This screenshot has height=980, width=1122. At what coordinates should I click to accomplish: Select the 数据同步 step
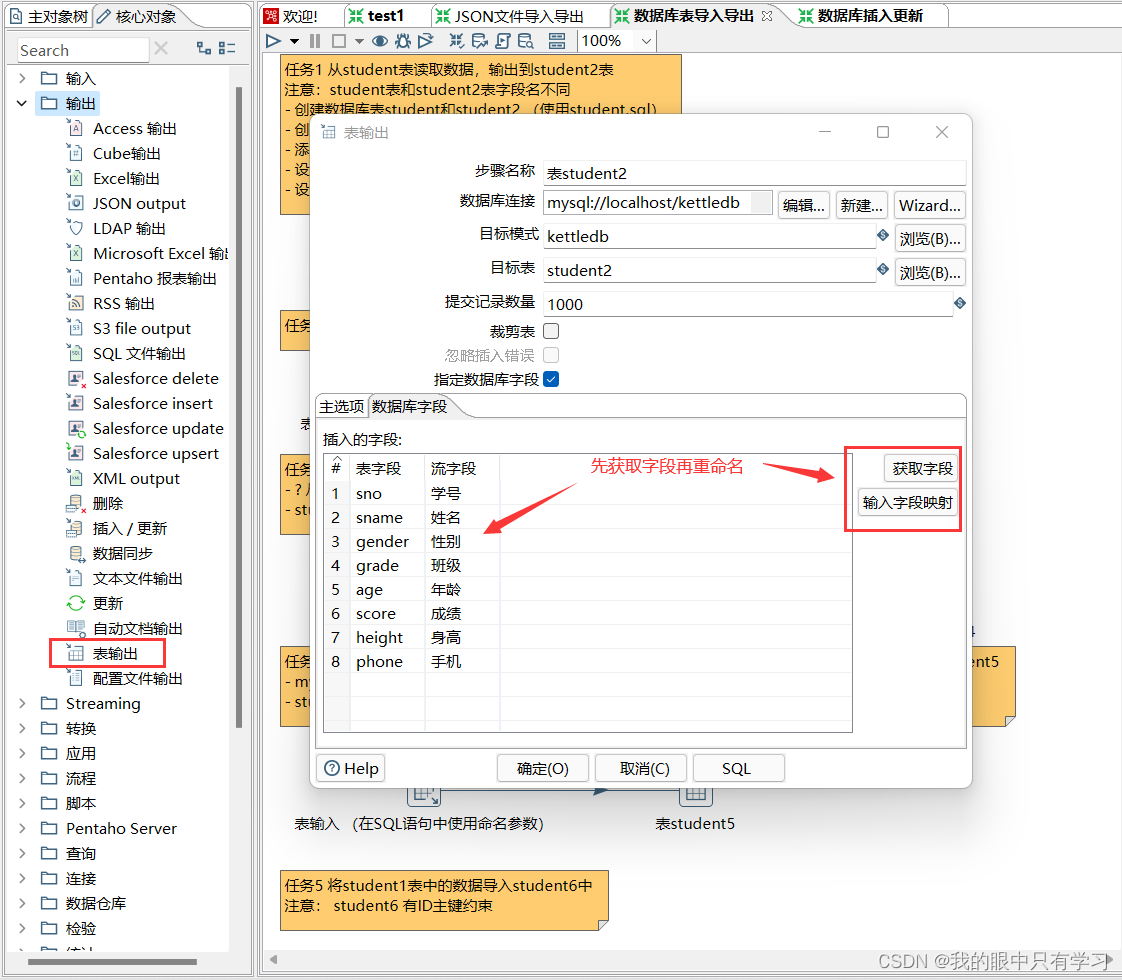tap(122, 554)
